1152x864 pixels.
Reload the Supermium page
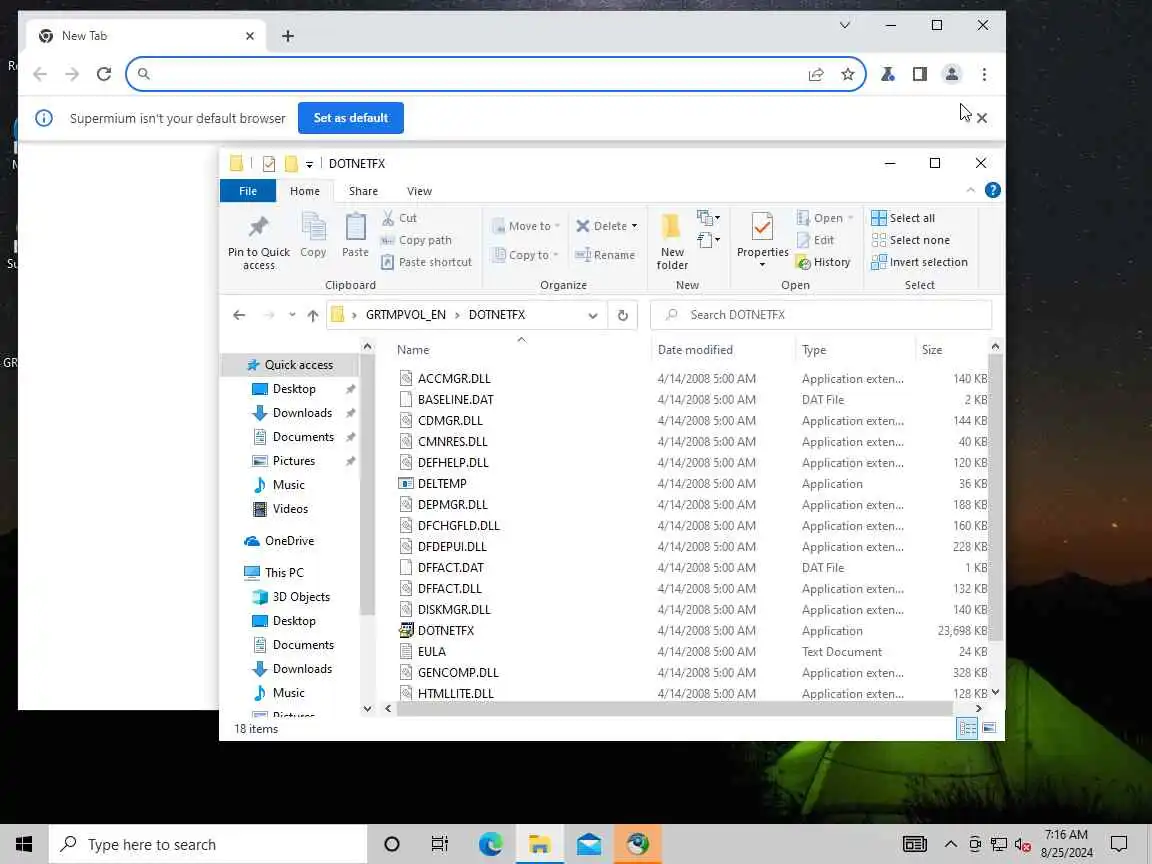[x=104, y=74]
